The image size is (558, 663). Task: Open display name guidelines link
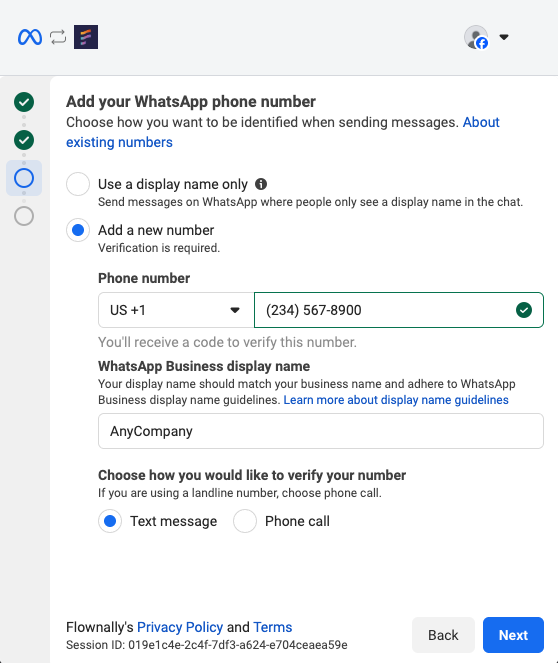396,400
